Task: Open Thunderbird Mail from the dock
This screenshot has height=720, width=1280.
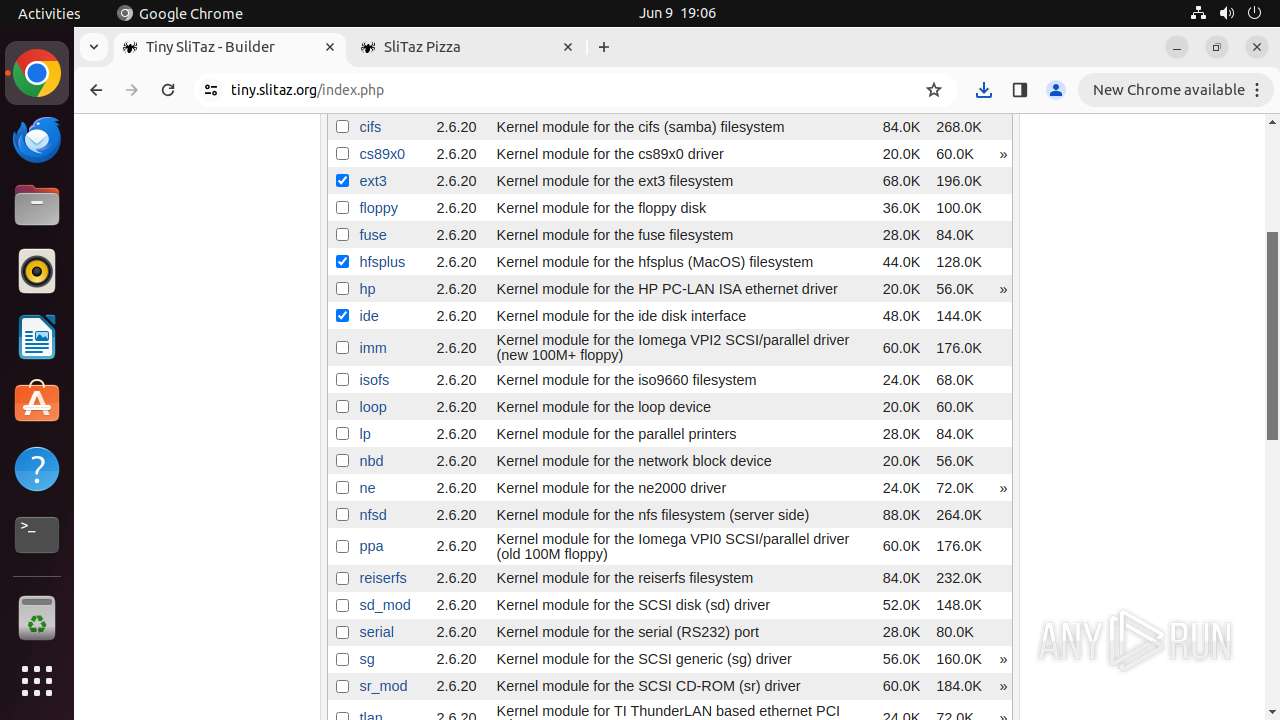Action: [37, 140]
